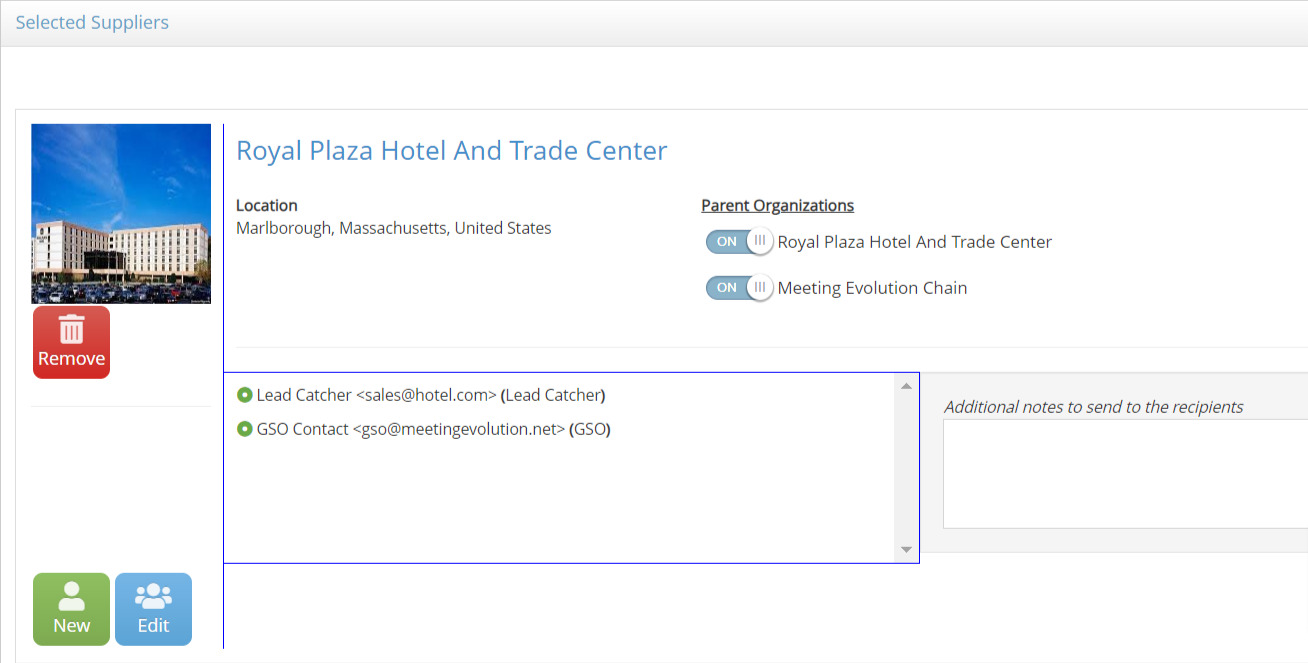The height and width of the screenshot is (663, 1308).
Task: Click the red Remove trash button
Action: (71, 342)
